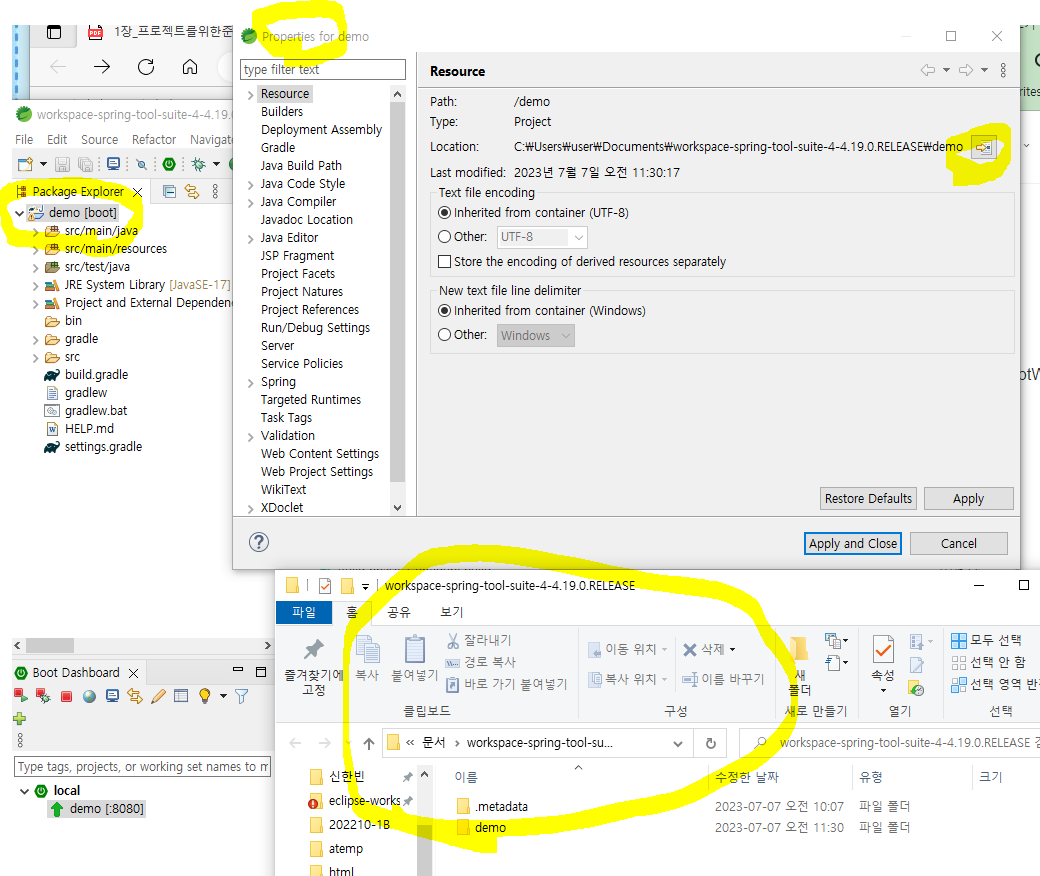1040x876 pixels.
Task: Click the Open Console icon in Boot Dashboard
Action: [112, 696]
